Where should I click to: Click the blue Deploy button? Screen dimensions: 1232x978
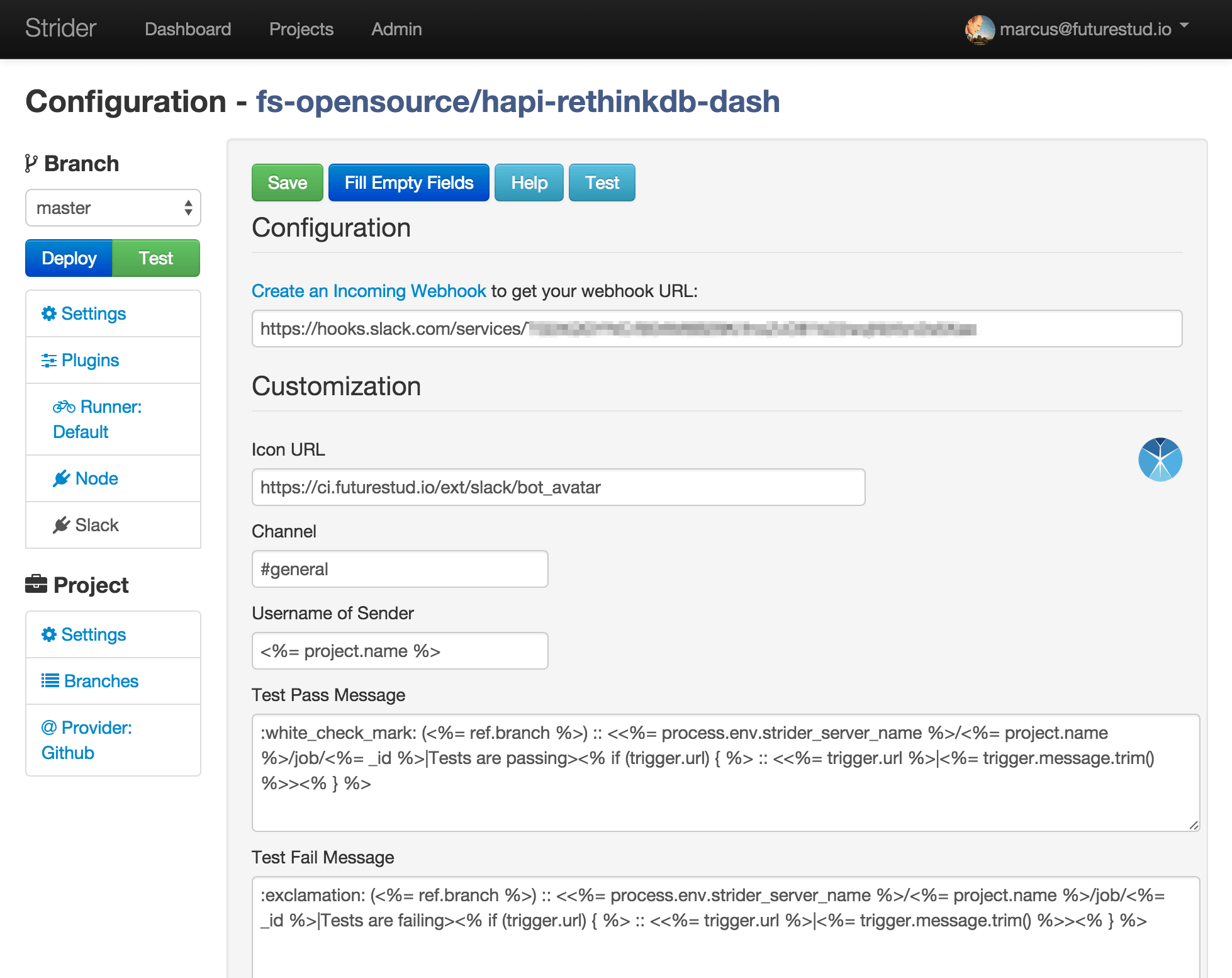click(69, 258)
